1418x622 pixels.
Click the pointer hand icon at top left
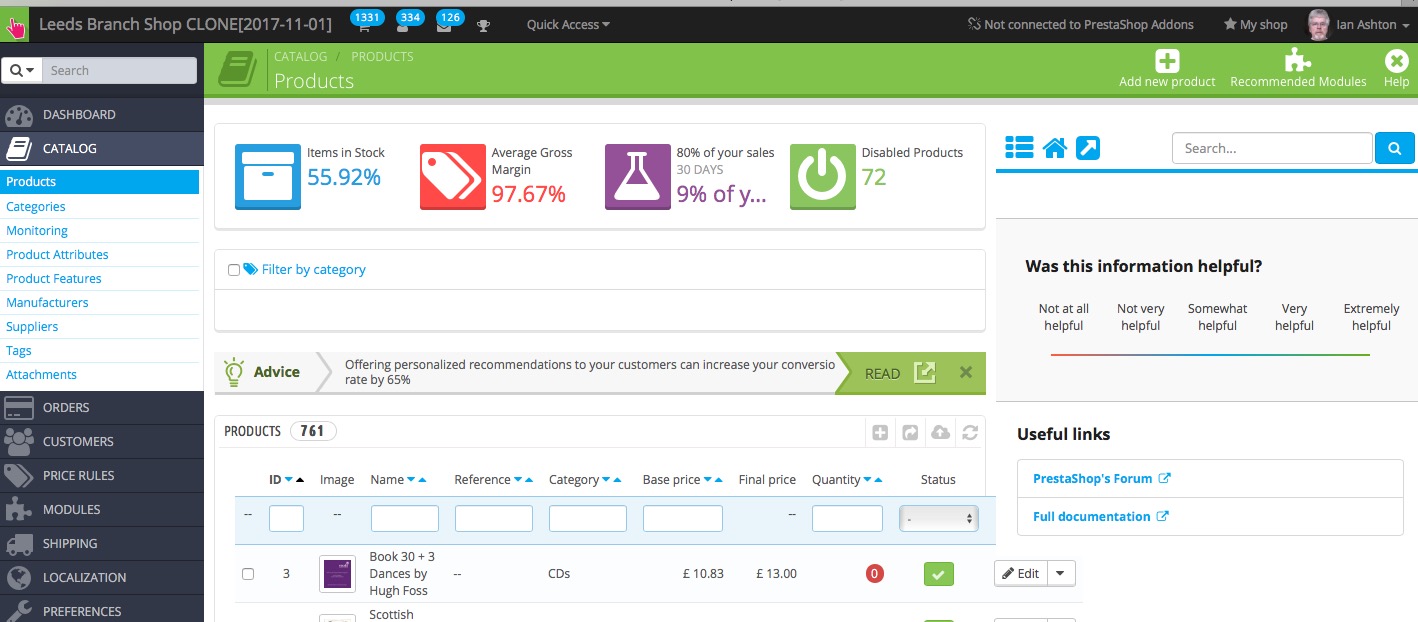[15, 25]
